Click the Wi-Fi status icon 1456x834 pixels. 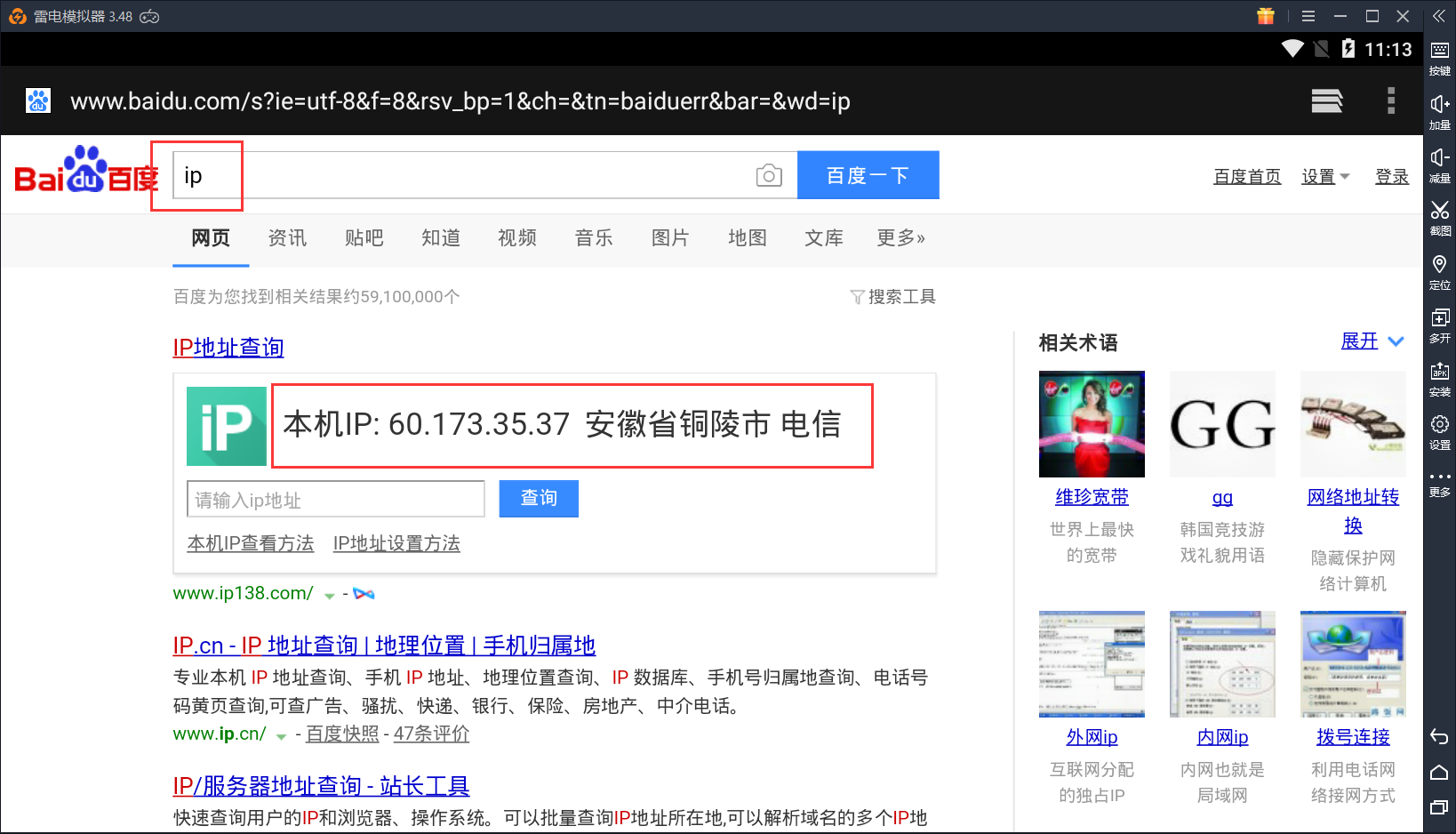point(1292,48)
